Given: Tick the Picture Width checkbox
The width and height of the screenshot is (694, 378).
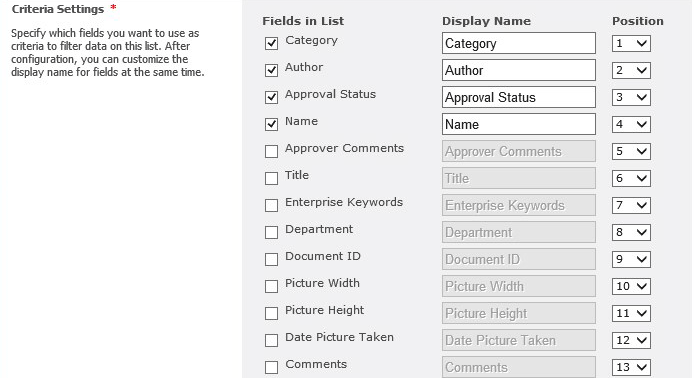Looking at the screenshot, I should 271,286.
